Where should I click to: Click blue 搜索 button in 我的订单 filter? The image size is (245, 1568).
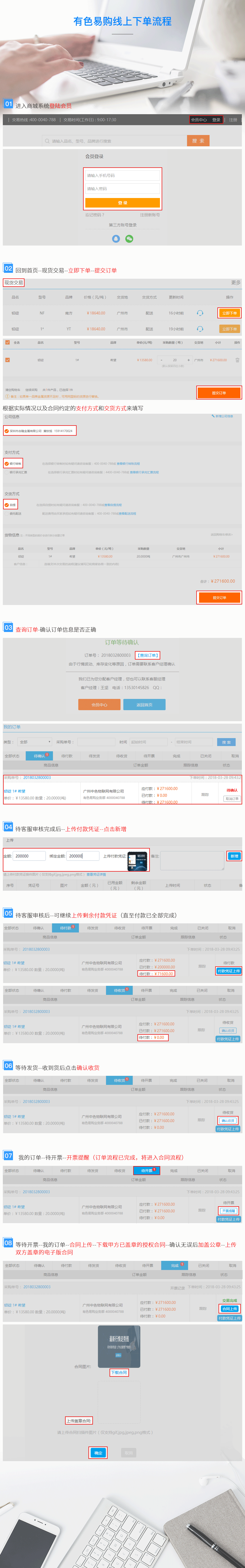pyautogui.click(x=226, y=742)
